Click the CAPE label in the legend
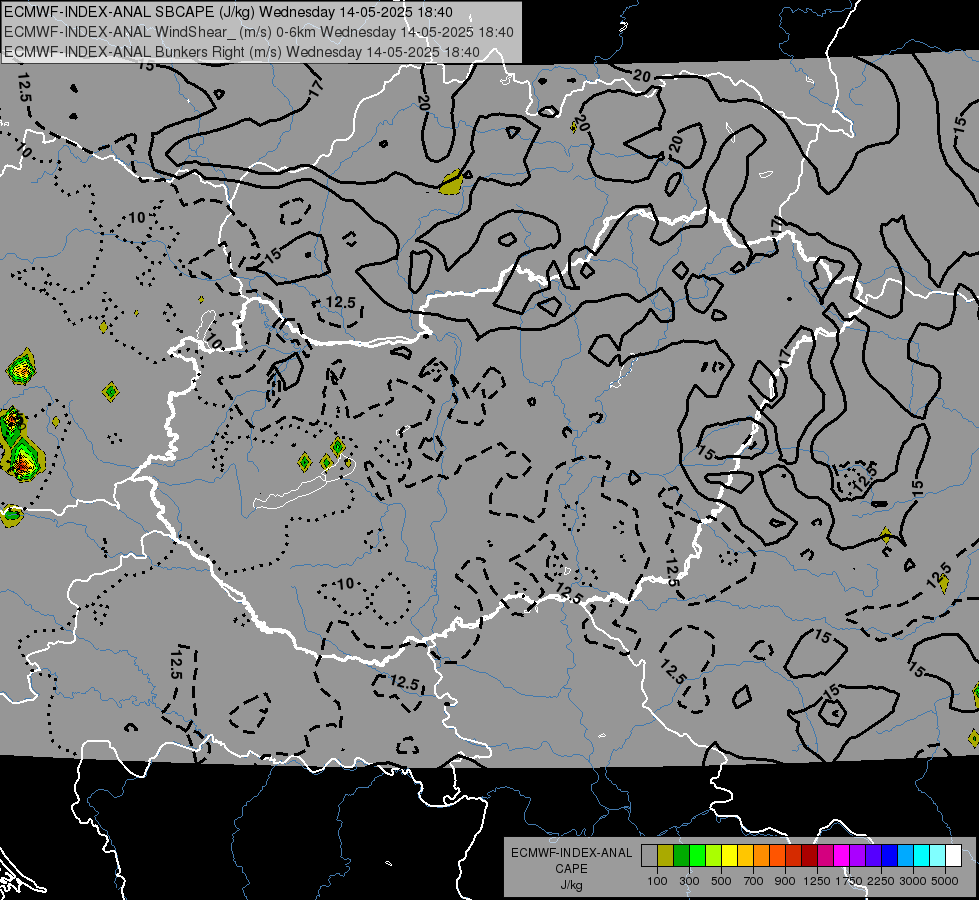The image size is (979, 900). (571, 868)
